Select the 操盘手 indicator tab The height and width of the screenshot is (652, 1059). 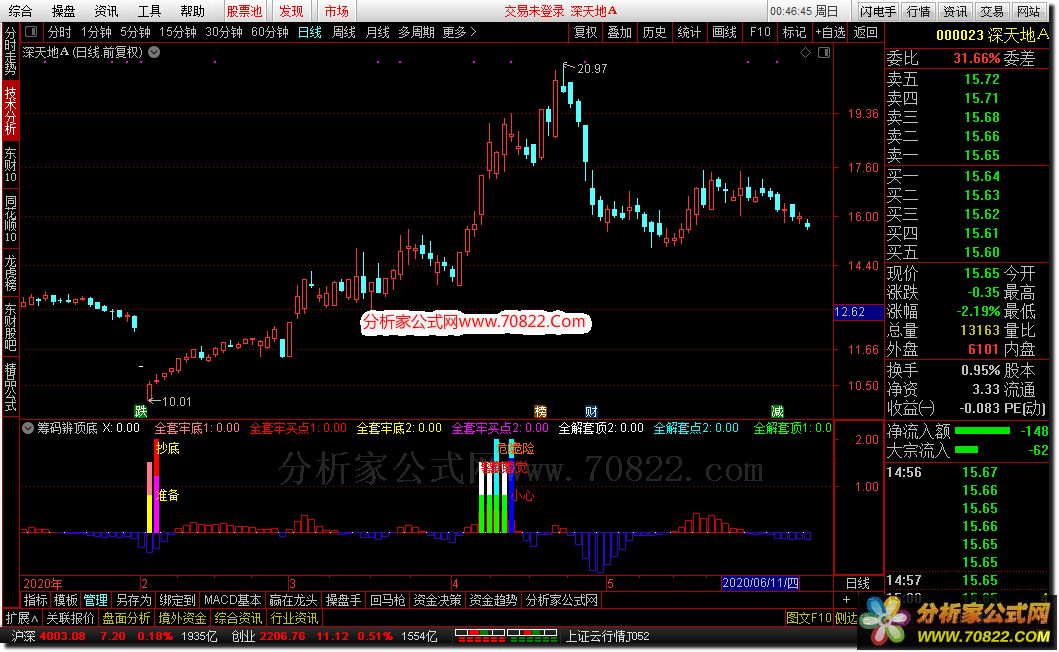pyautogui.click(x=343, y=600)
